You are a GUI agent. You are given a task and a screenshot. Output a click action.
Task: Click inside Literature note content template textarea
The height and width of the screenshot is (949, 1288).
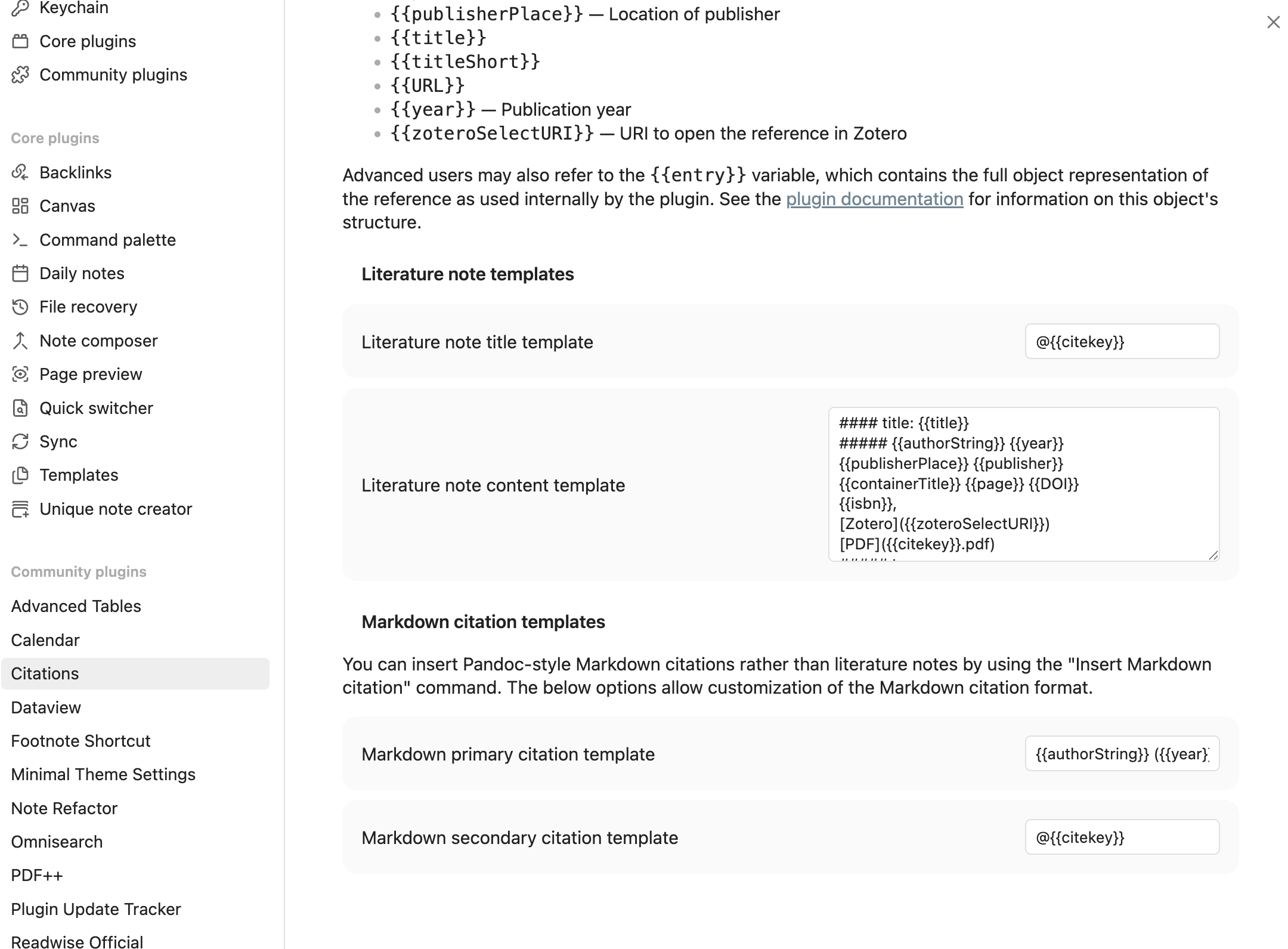tap(1023, 484)
